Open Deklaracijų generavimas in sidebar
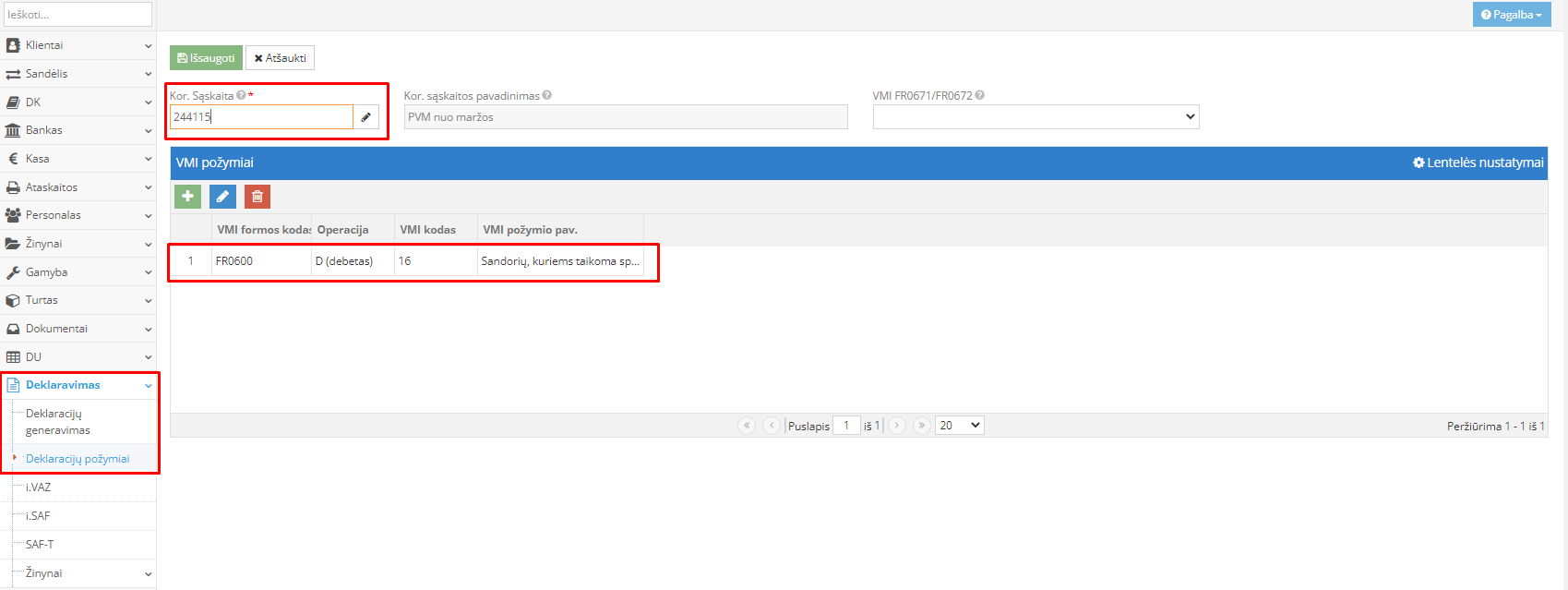 coord(57,422)
